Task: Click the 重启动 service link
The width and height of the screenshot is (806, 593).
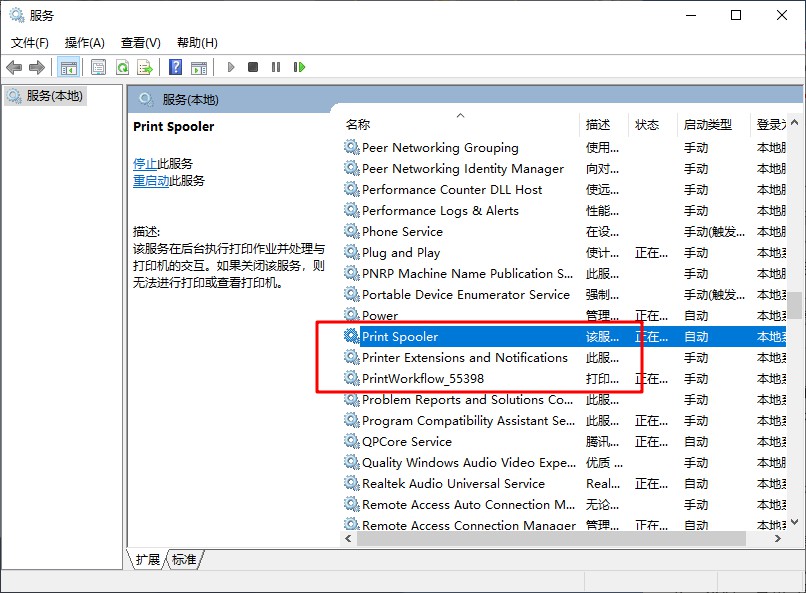Action: 151,181
